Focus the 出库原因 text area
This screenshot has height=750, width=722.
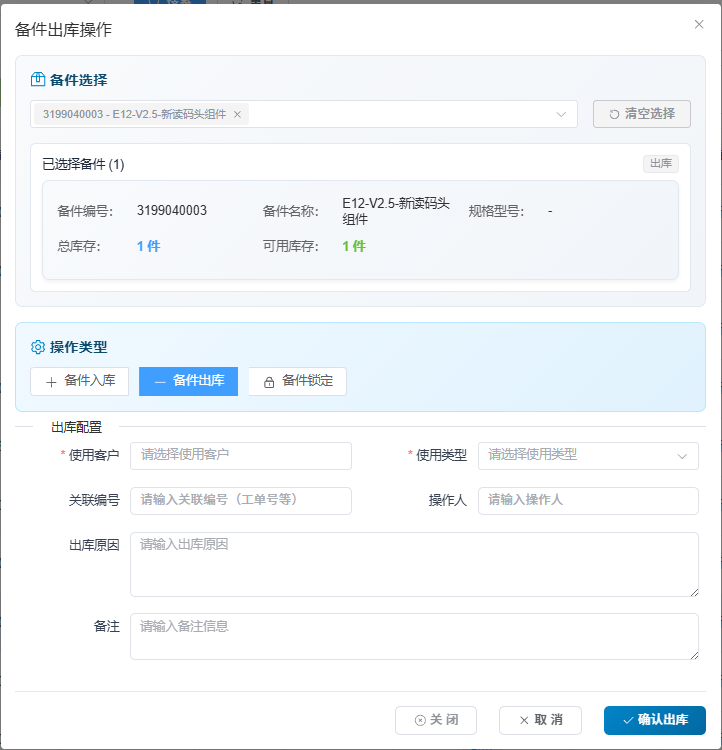pos(413,564)
